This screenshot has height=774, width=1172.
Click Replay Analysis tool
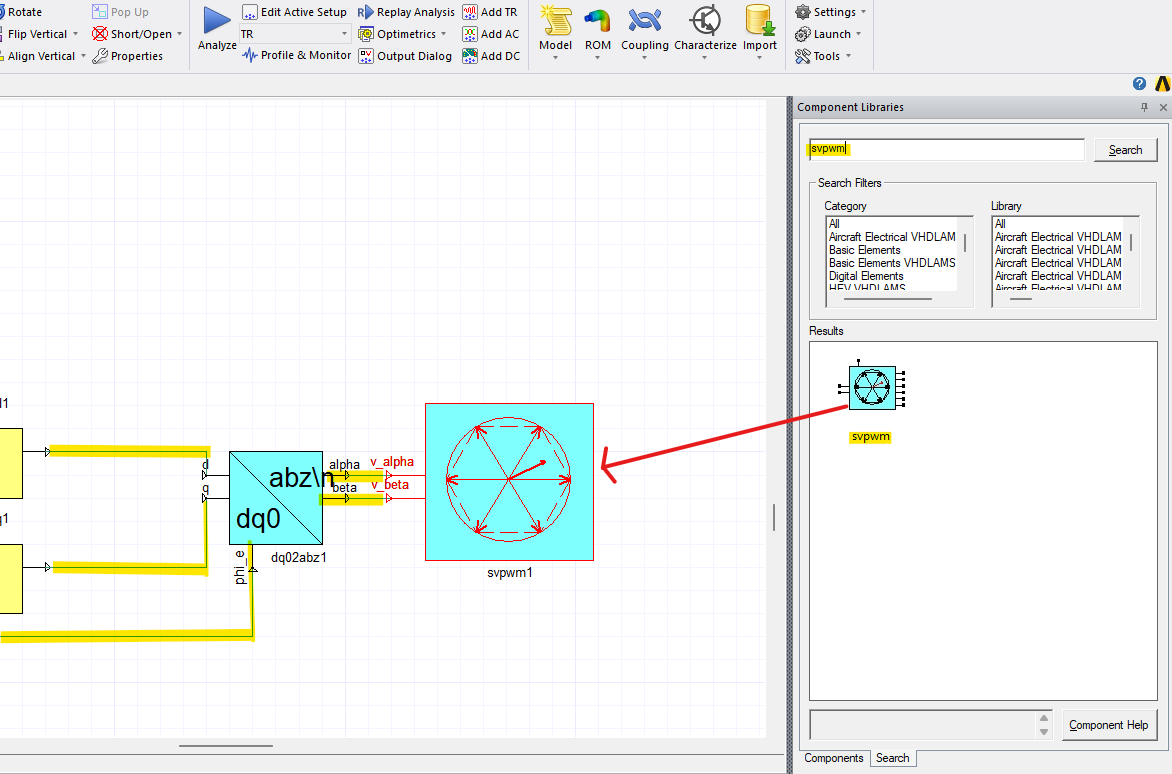[x=406, y=12]
